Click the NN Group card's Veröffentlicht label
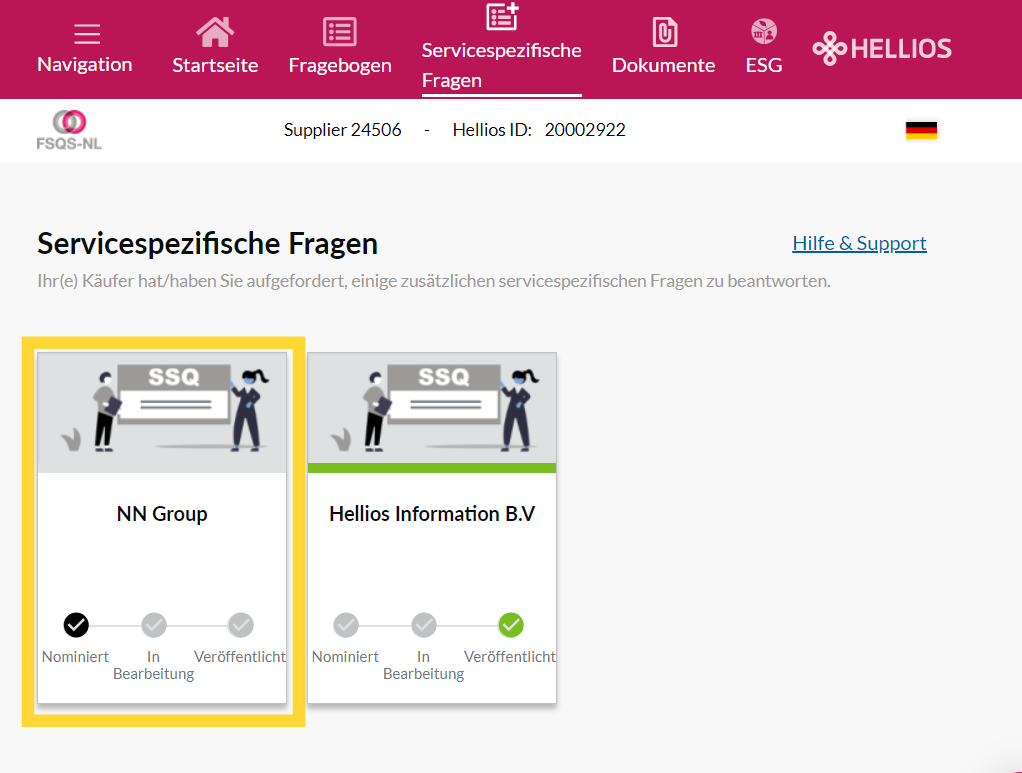This screenshot has height=773, width=1022. point(240,656)
